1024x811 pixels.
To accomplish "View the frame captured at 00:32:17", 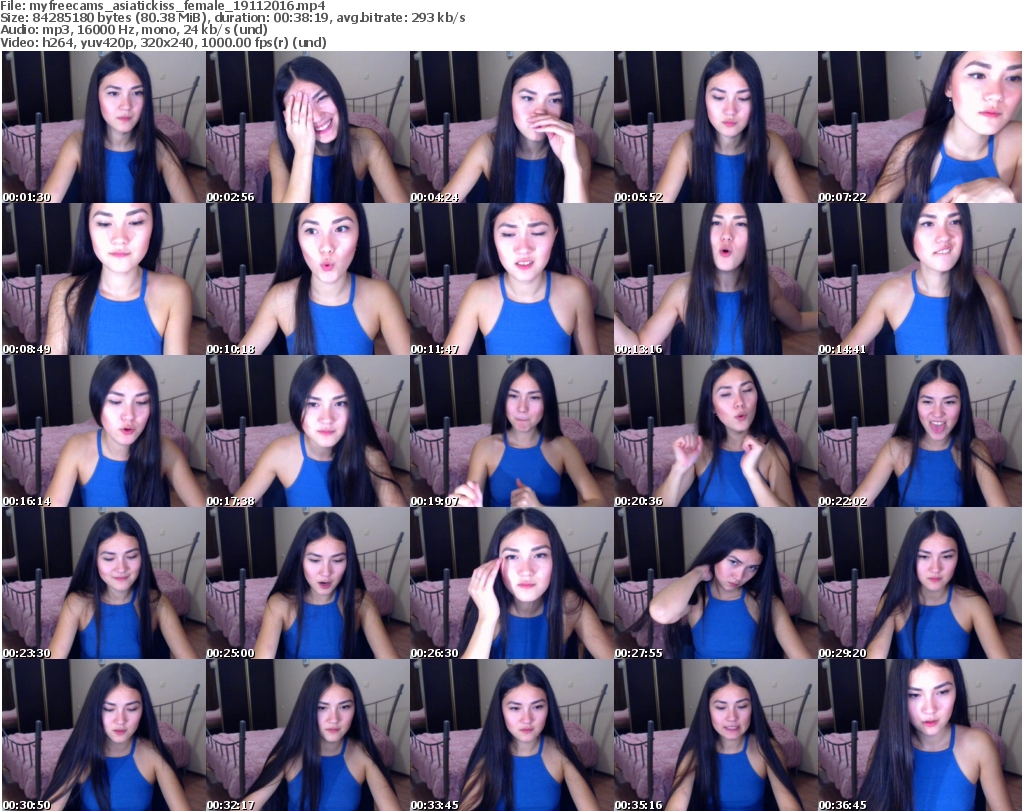I will coord(308,735).
